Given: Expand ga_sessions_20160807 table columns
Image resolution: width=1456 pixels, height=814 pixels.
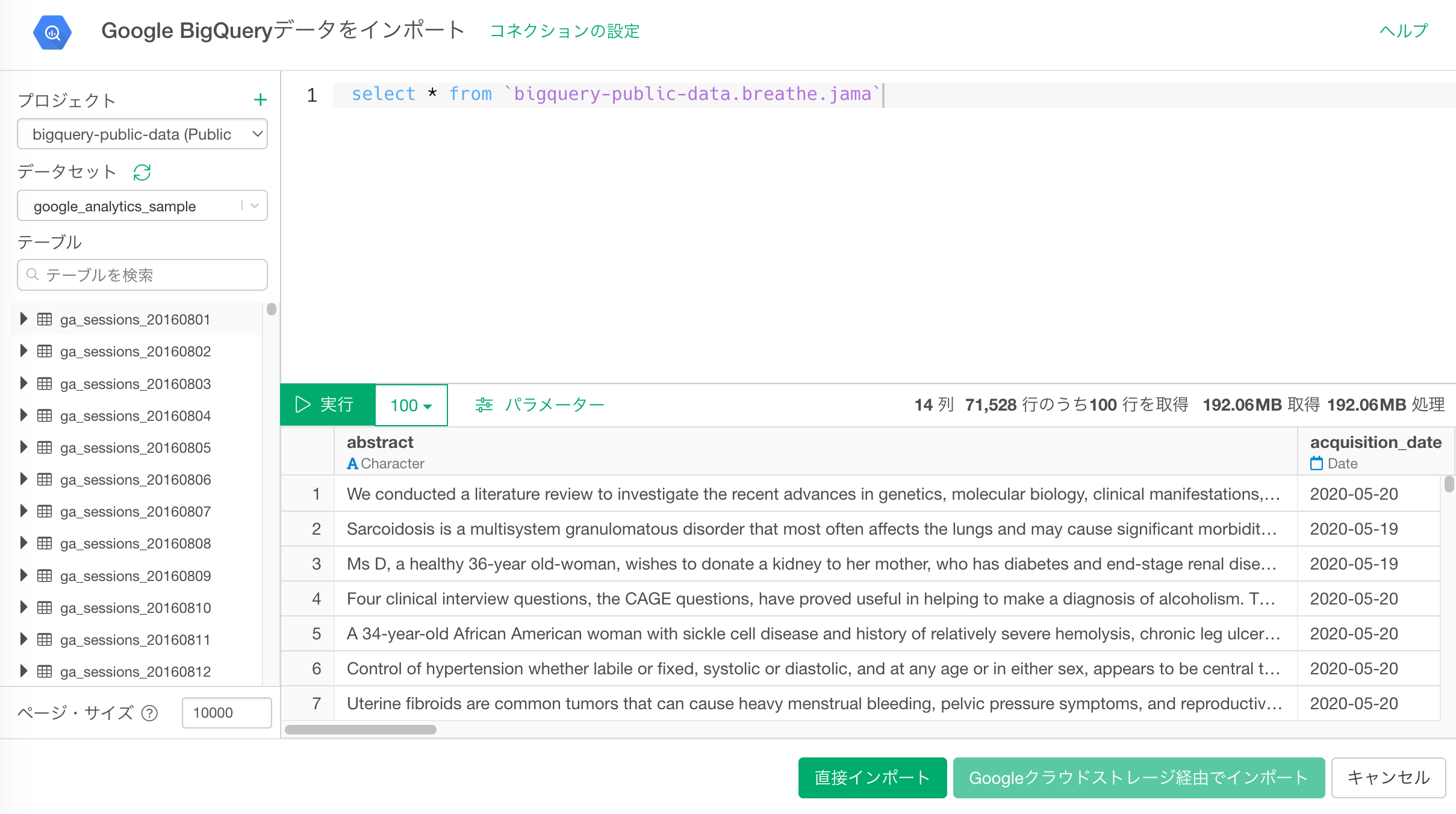Looking at the screenshot, I should point(23,511).
